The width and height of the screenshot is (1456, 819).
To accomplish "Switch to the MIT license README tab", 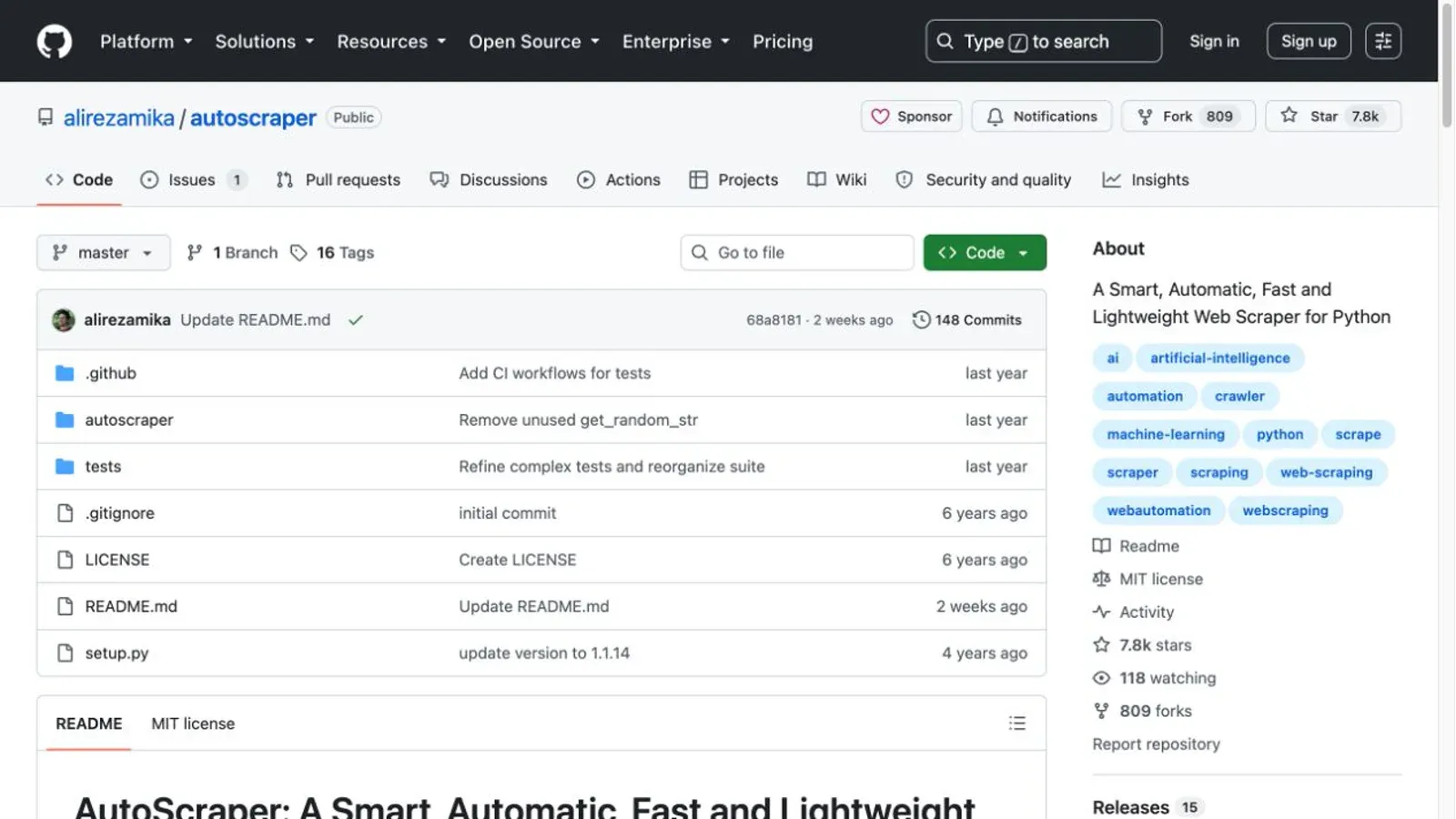I will (193, 724).
